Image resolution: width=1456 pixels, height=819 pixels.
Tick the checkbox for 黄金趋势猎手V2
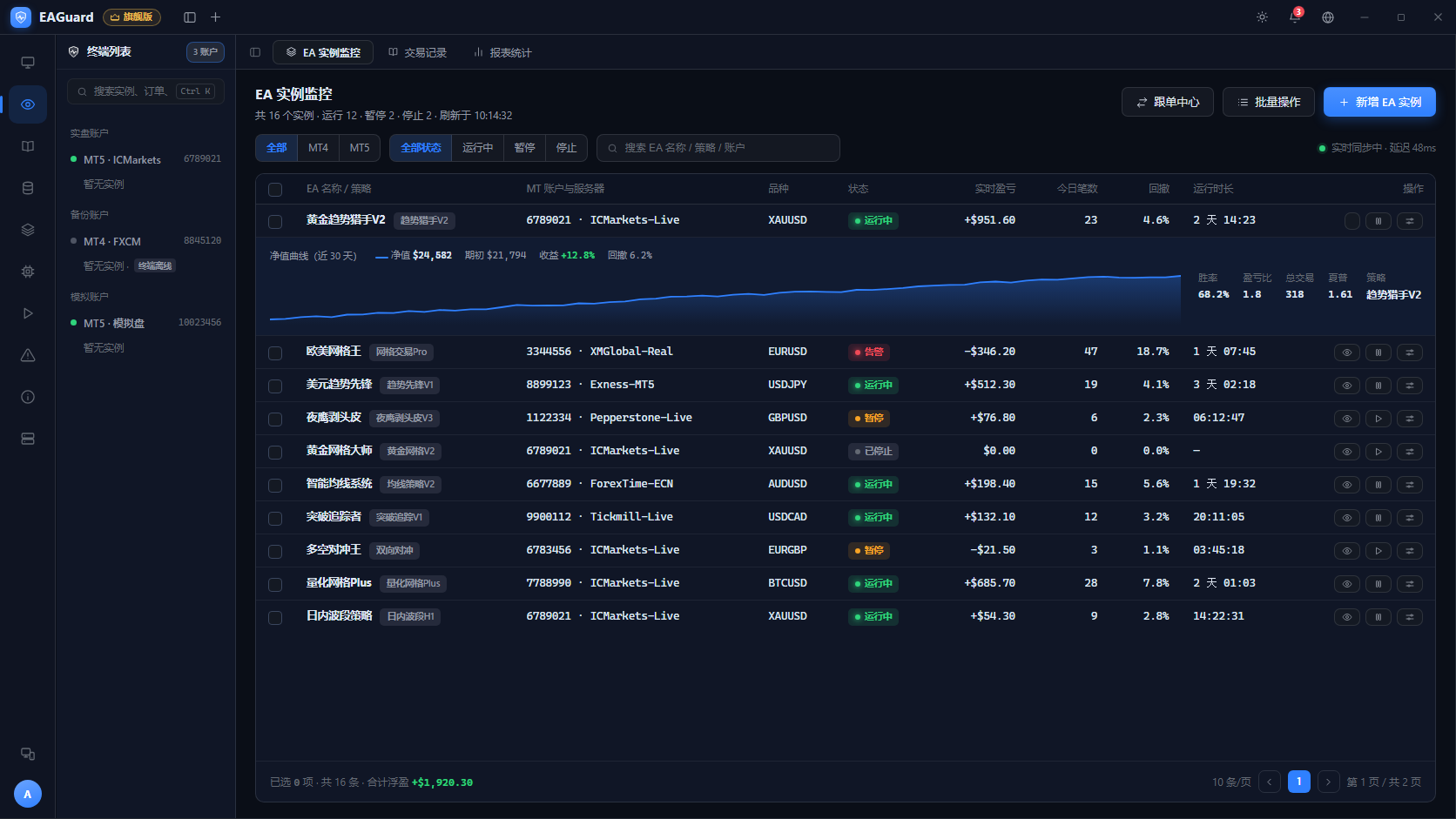[x=275, y=221]
